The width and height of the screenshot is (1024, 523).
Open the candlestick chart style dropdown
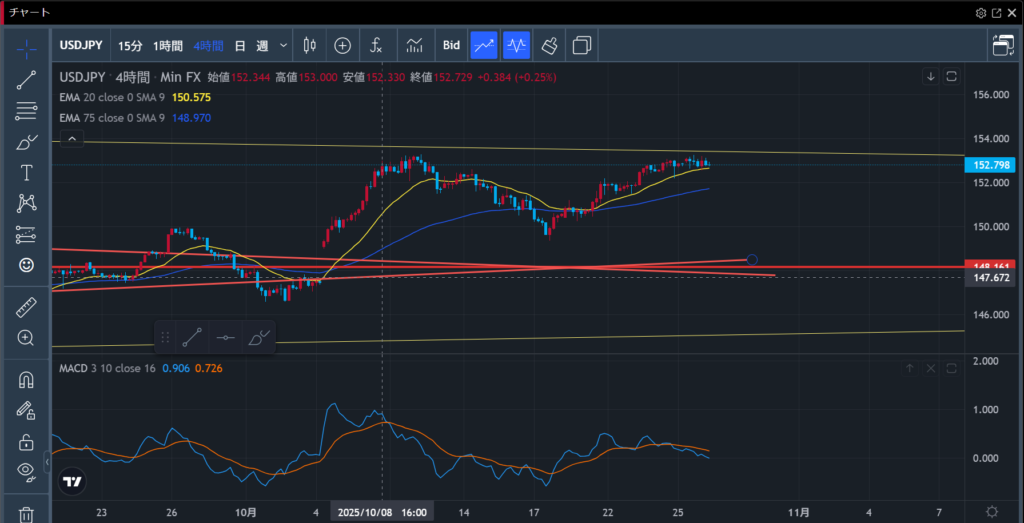pos(309,45)
